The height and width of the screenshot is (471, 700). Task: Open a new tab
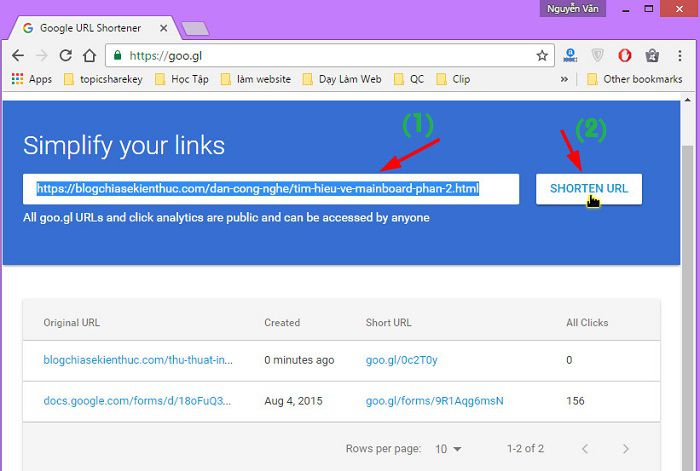196,29
